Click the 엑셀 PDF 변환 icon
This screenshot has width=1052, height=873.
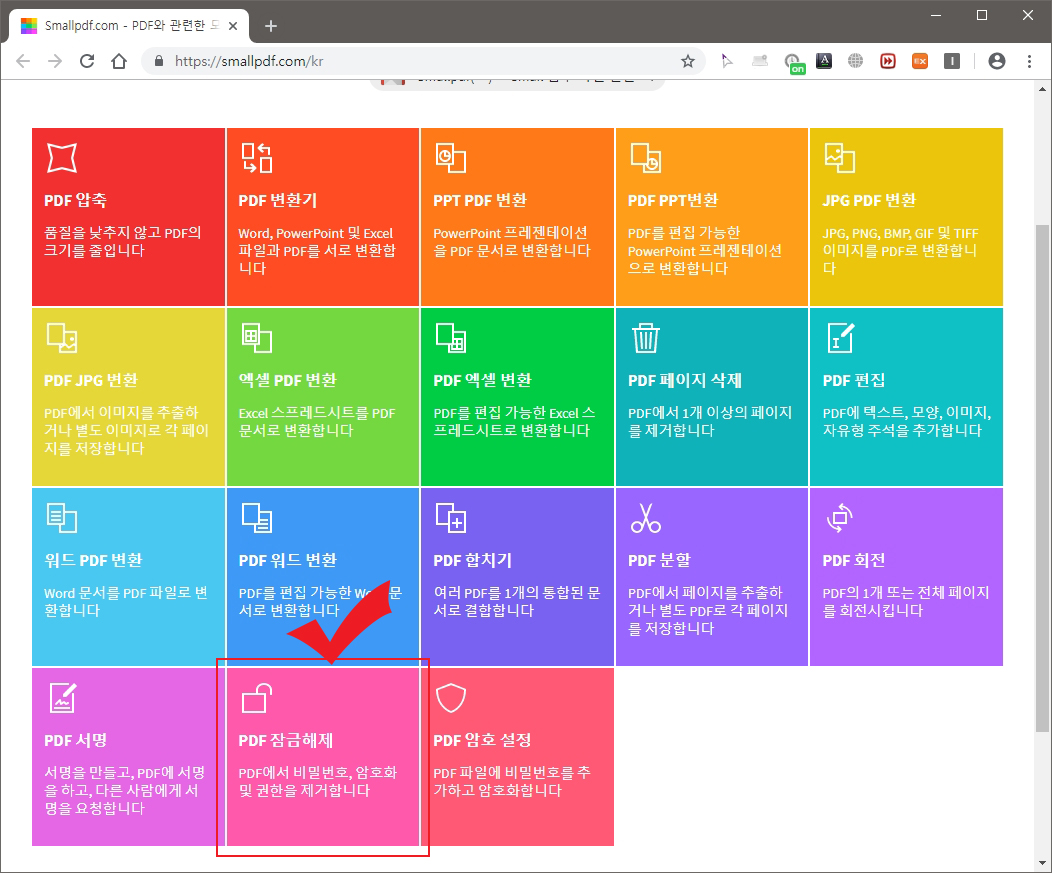256,338
